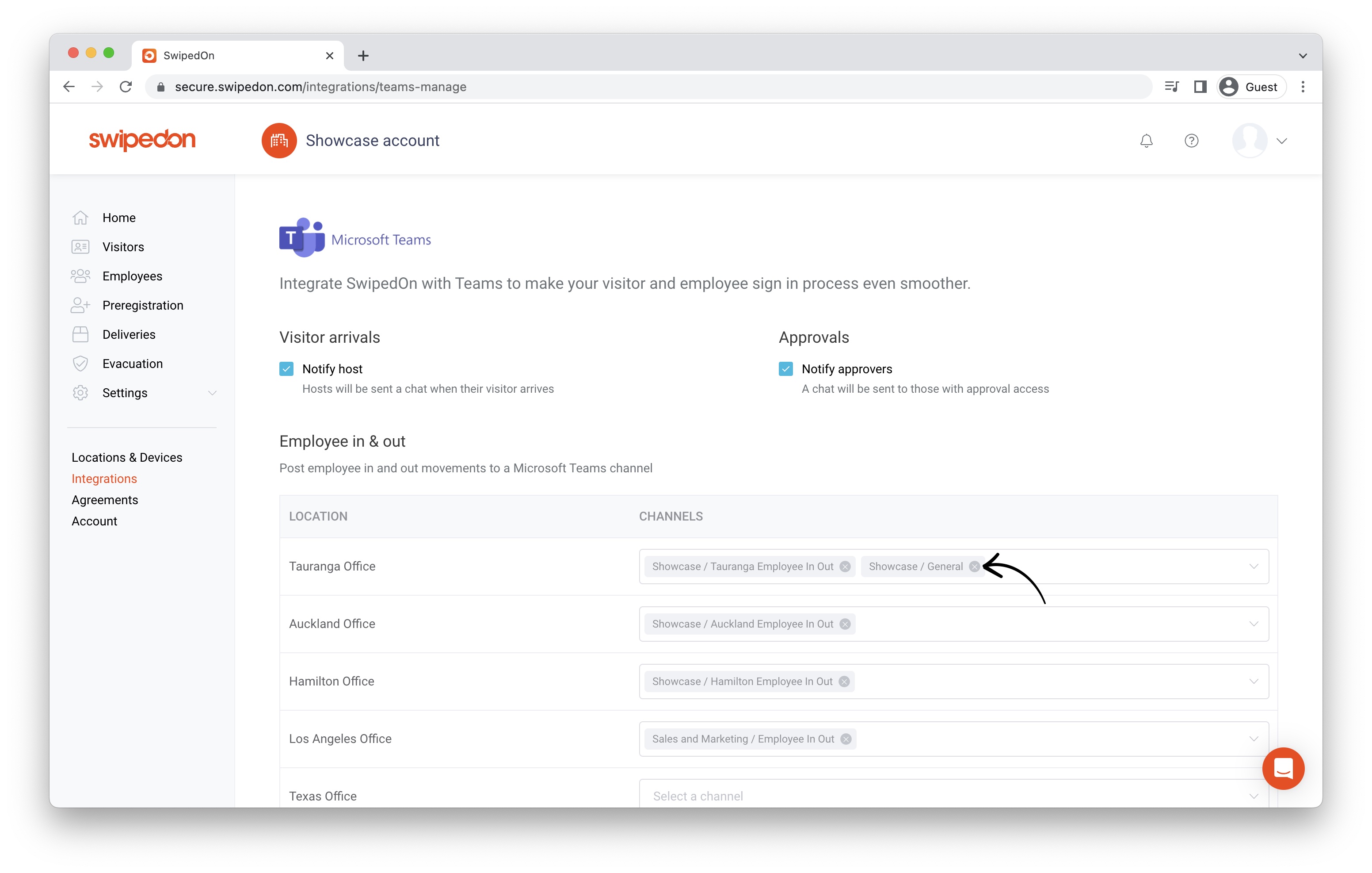This screenshot has width=1372, height=873.
Task: Click the Guest profile button
Action: 1251,87
